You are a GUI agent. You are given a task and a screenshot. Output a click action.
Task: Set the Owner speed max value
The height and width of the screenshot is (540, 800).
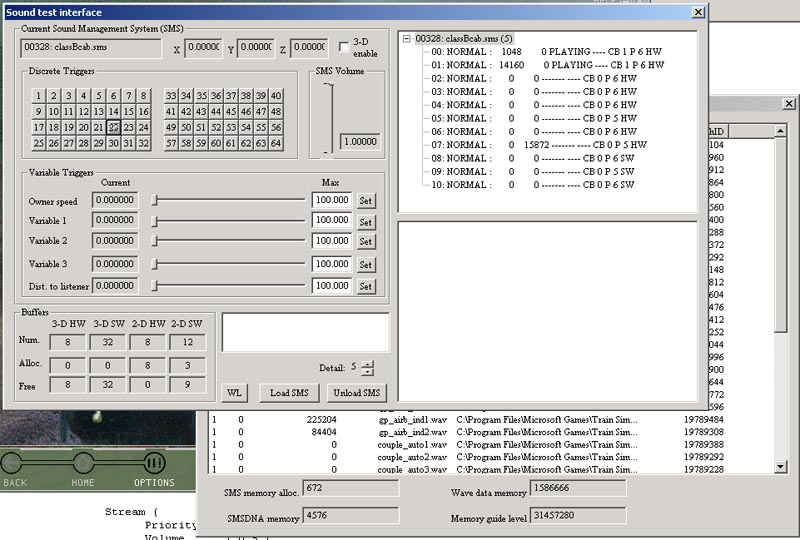pos(365,201)
